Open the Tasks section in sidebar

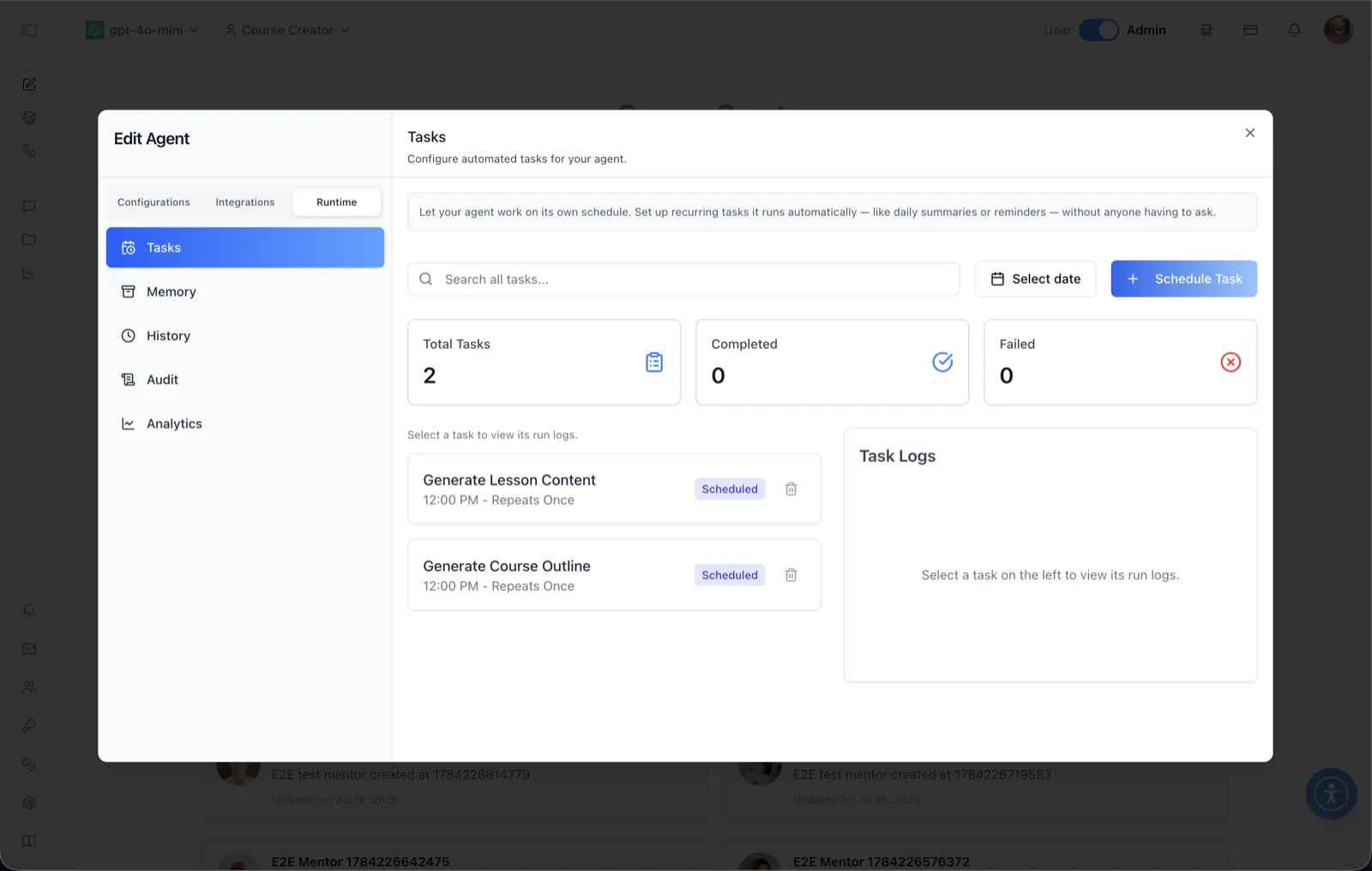click(244, 248)
